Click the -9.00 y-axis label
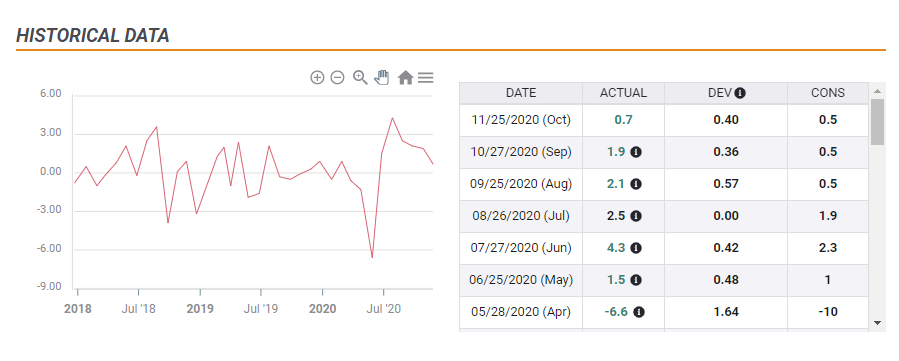Screen dimensions: 899x361 click(49, 287)
